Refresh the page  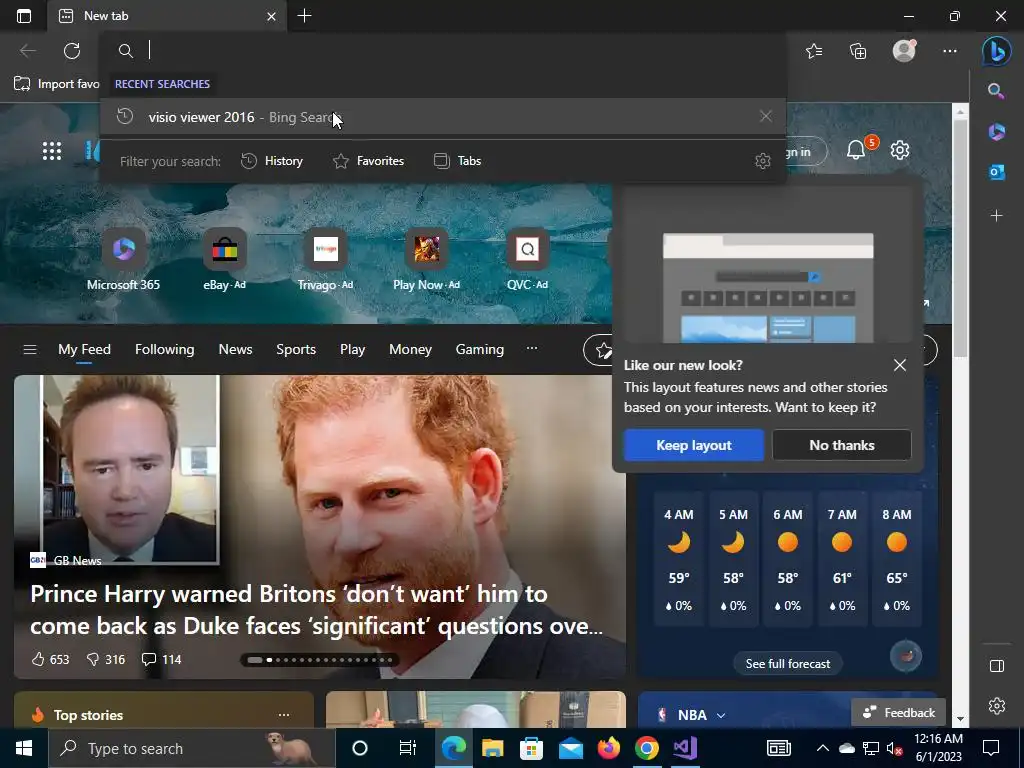pos(72,50)
